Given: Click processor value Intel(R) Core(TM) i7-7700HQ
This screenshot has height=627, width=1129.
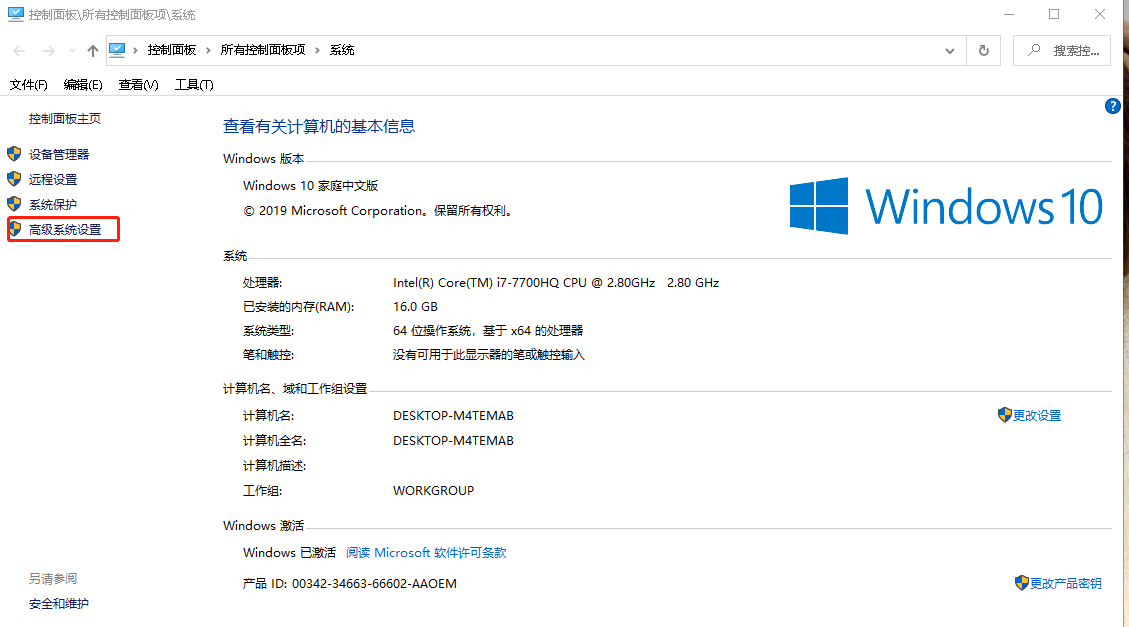Looking at the screenshot, I should point(556,283).
